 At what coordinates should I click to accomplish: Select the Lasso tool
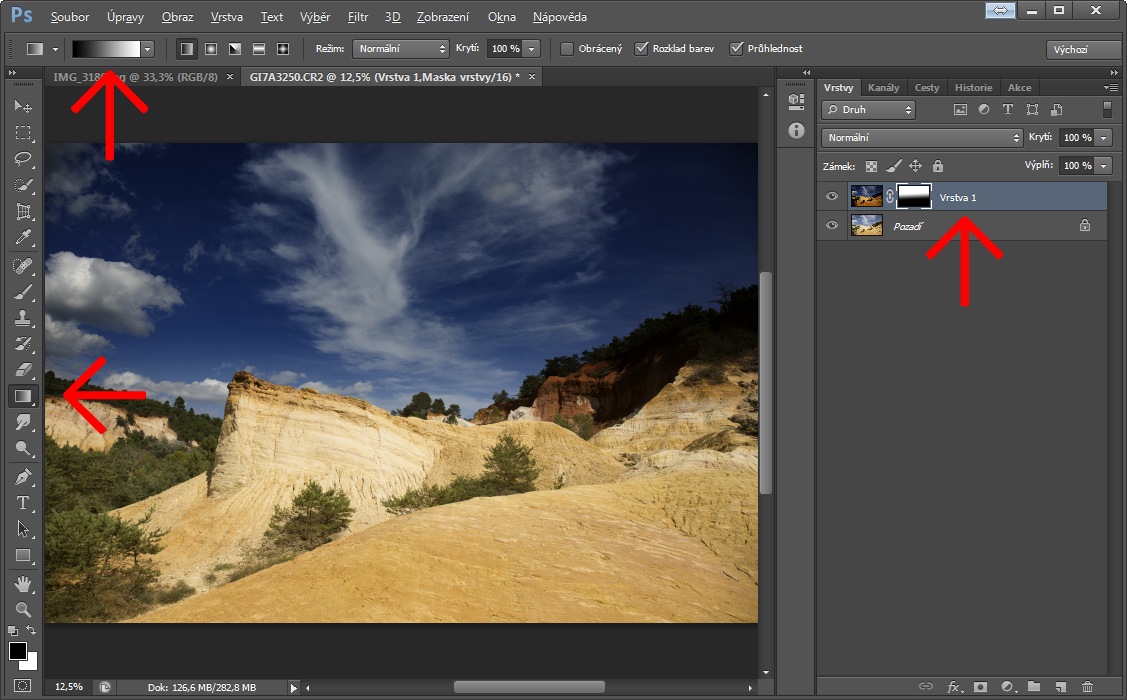click(x=23, y=159)
